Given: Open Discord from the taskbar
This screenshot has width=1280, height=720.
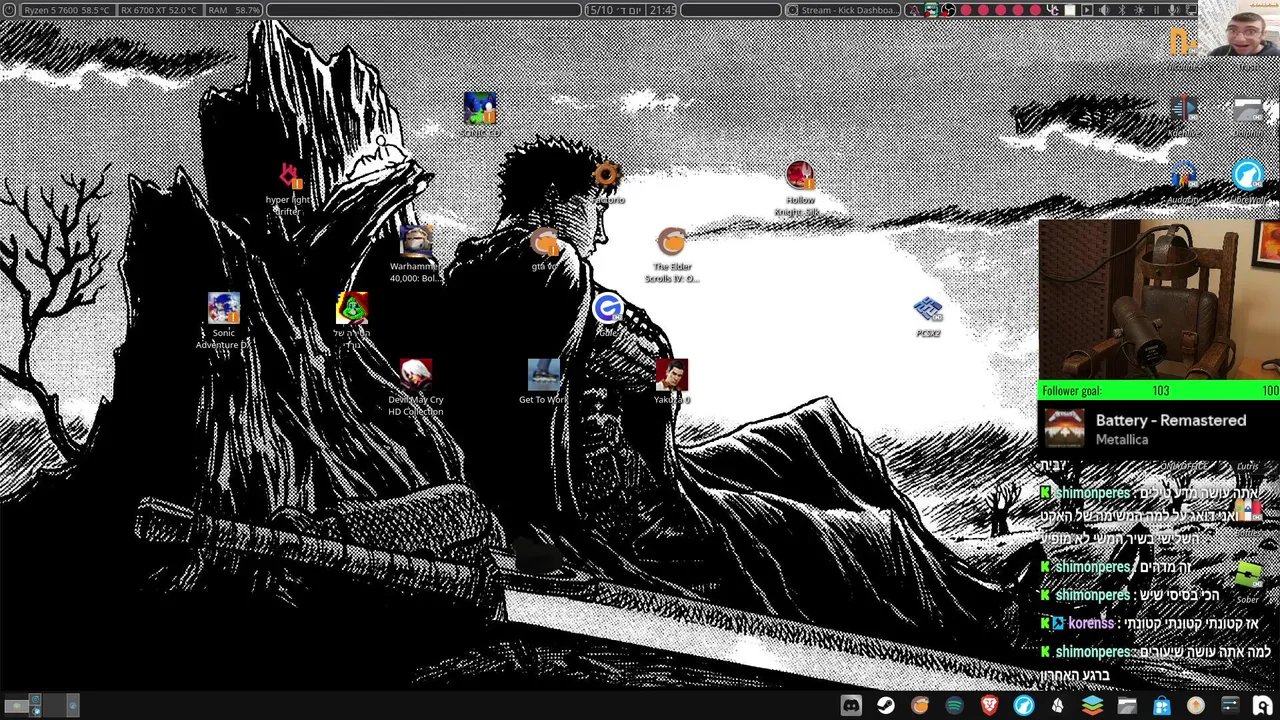Looking at the screenshot, I should [x=851, y=705].
